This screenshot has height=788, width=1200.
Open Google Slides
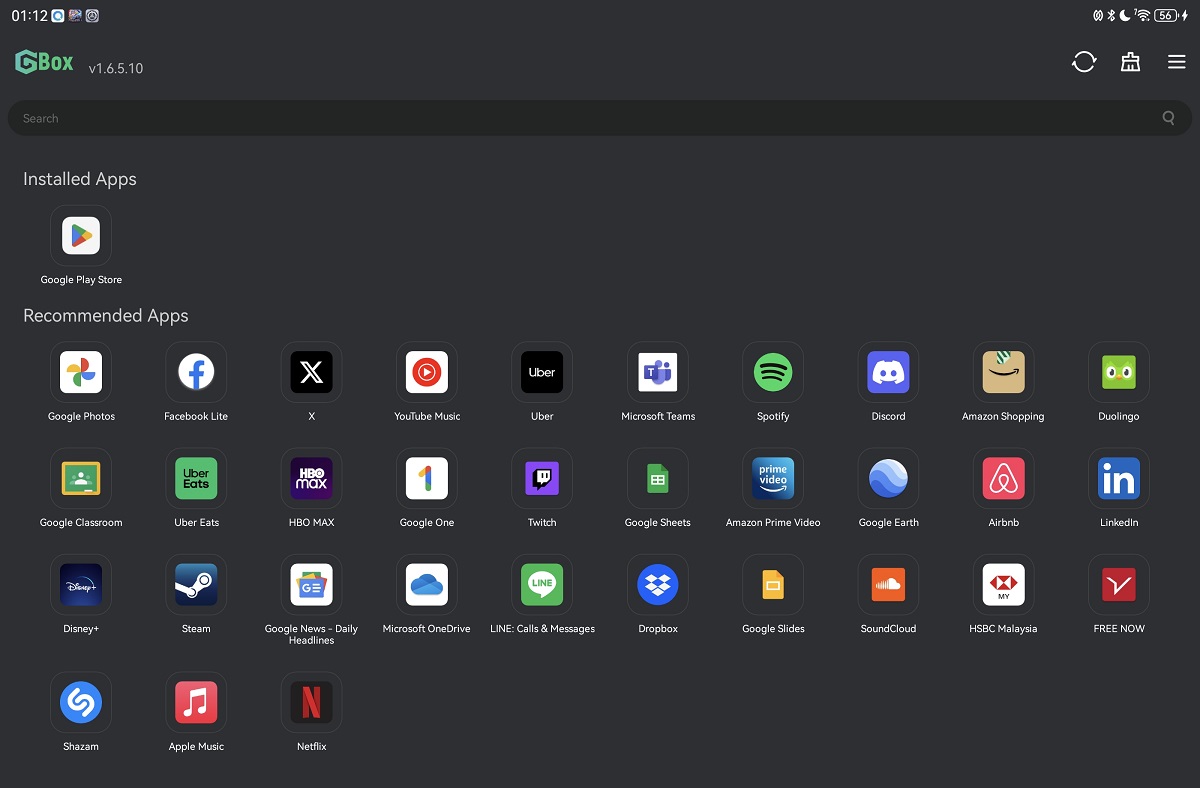773,584
